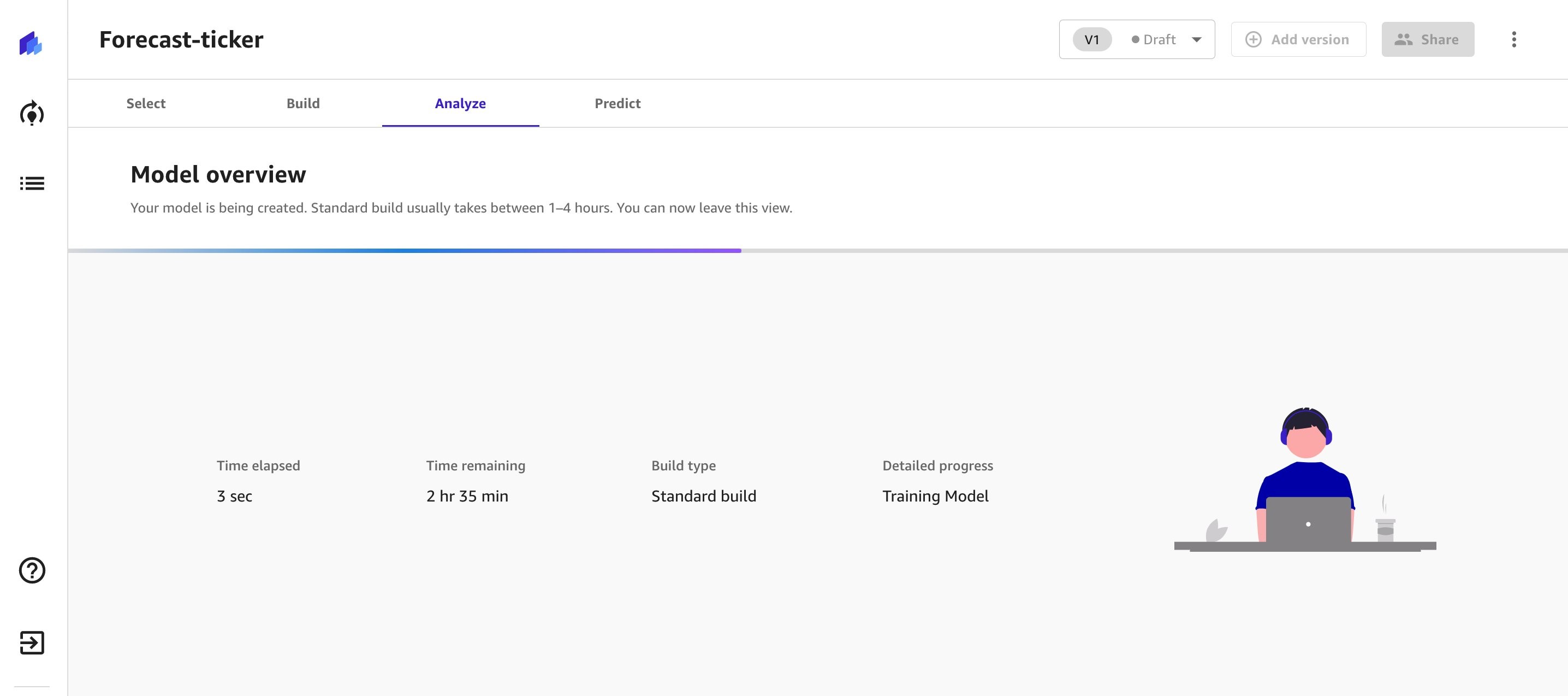Click the Share button label
The image size is (1568, 696).
(x=1440, y=39)
